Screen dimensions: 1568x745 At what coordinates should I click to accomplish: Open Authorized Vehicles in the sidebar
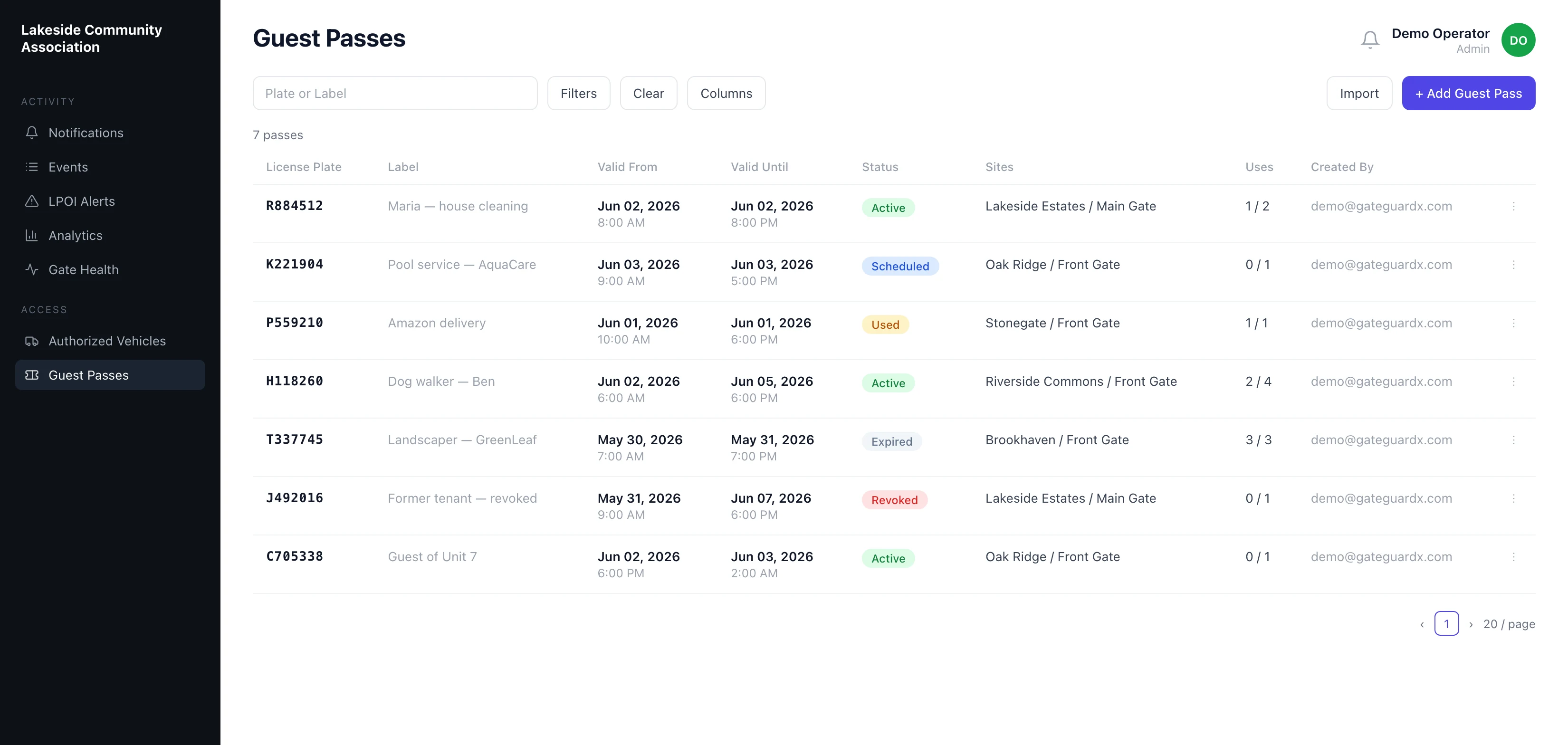click(110, 341)
